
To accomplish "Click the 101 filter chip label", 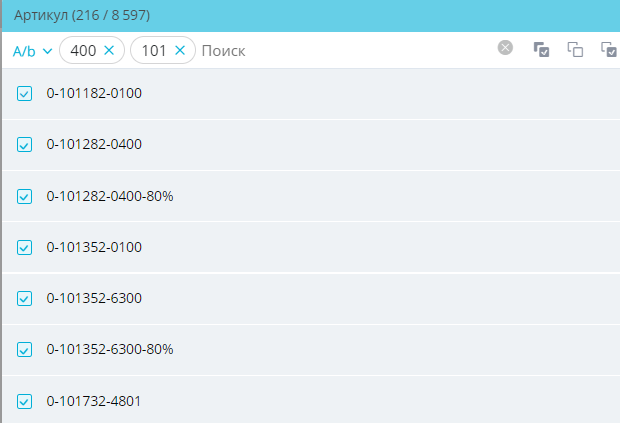I will click(x=154, y=50).
